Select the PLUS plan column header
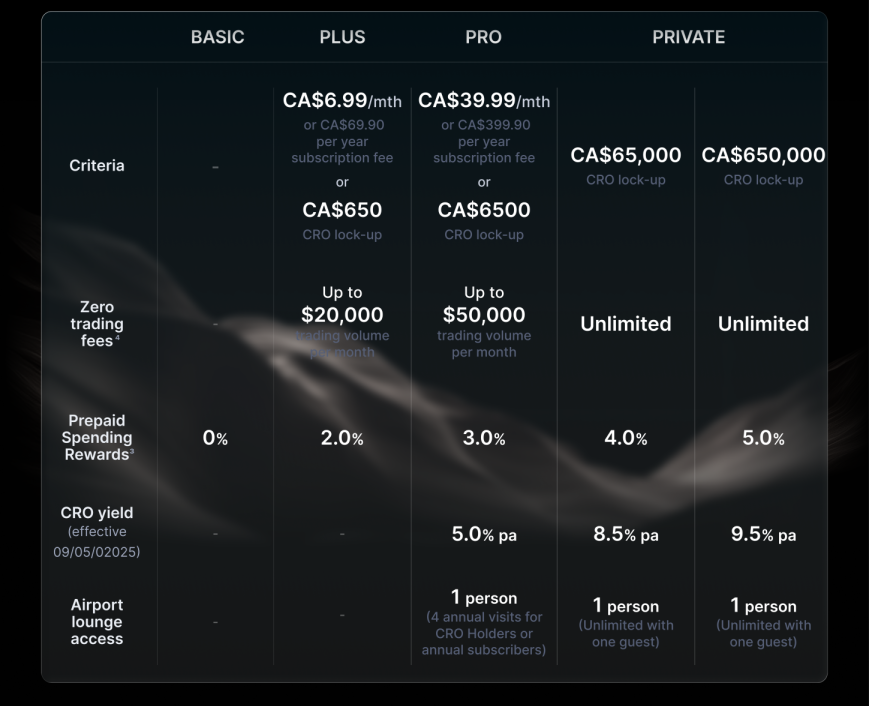This screenshot has height=706, width=869. click(x=342, y=37)
